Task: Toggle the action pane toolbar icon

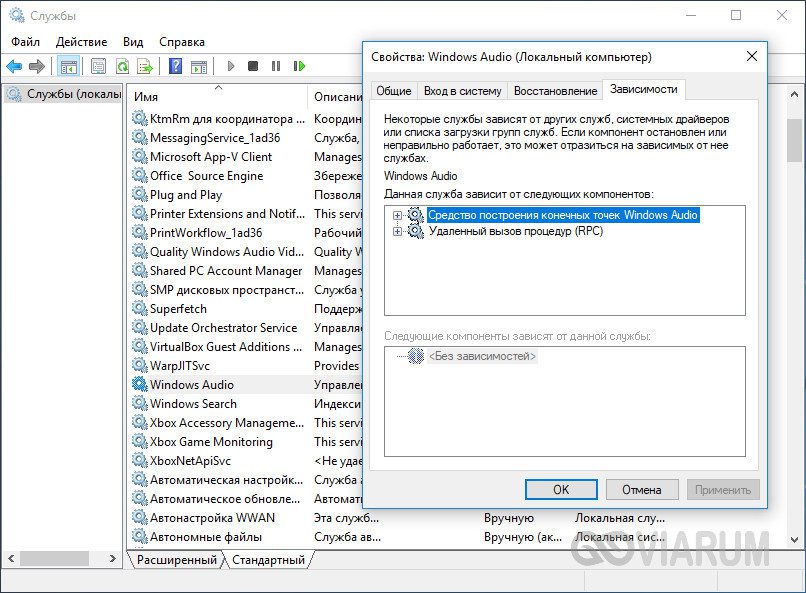Action: point(199,66)
